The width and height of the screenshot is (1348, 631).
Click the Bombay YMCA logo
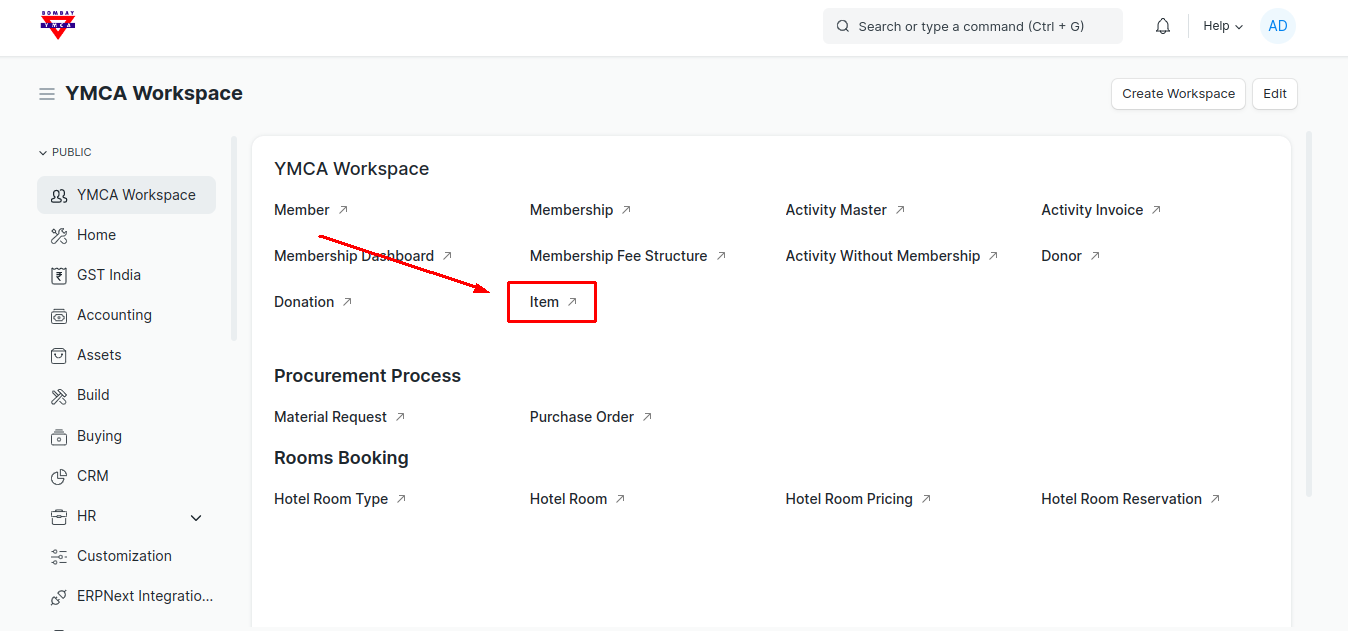point(58,25)
